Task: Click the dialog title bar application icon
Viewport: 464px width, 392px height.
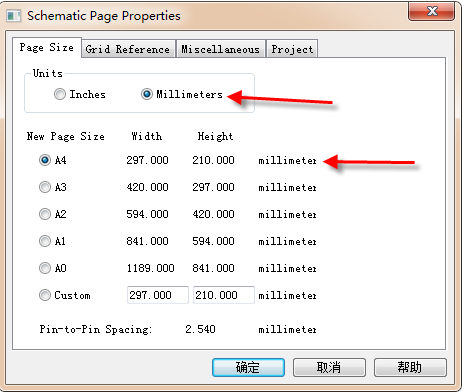Action: [x=14, y=16]
